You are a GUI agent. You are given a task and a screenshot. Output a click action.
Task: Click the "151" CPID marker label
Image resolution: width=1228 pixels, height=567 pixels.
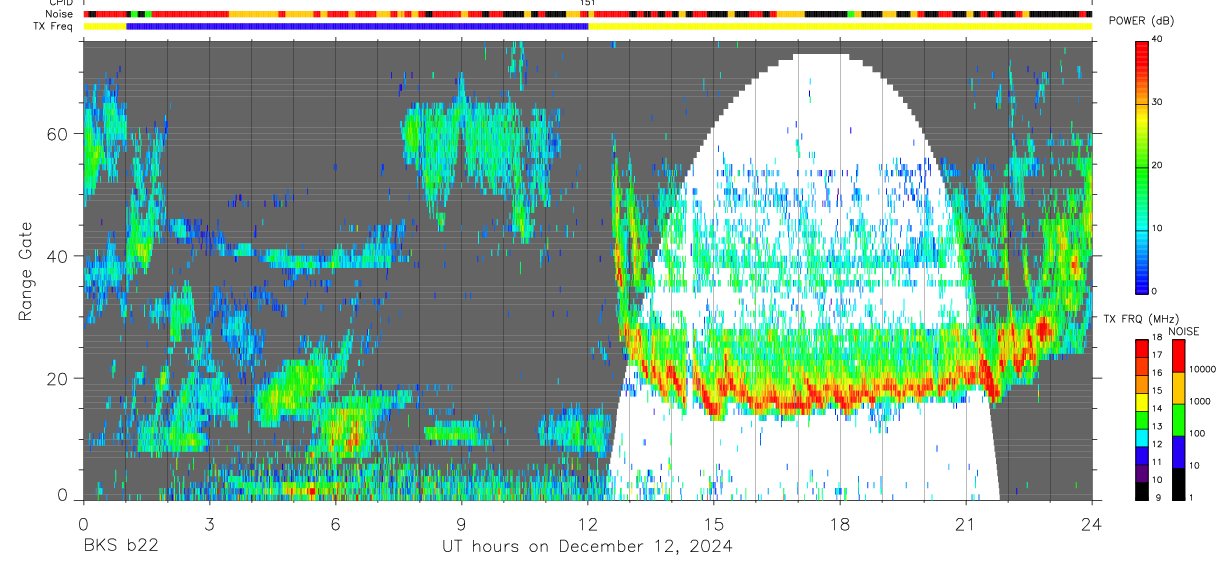click(x=588, y=4)
